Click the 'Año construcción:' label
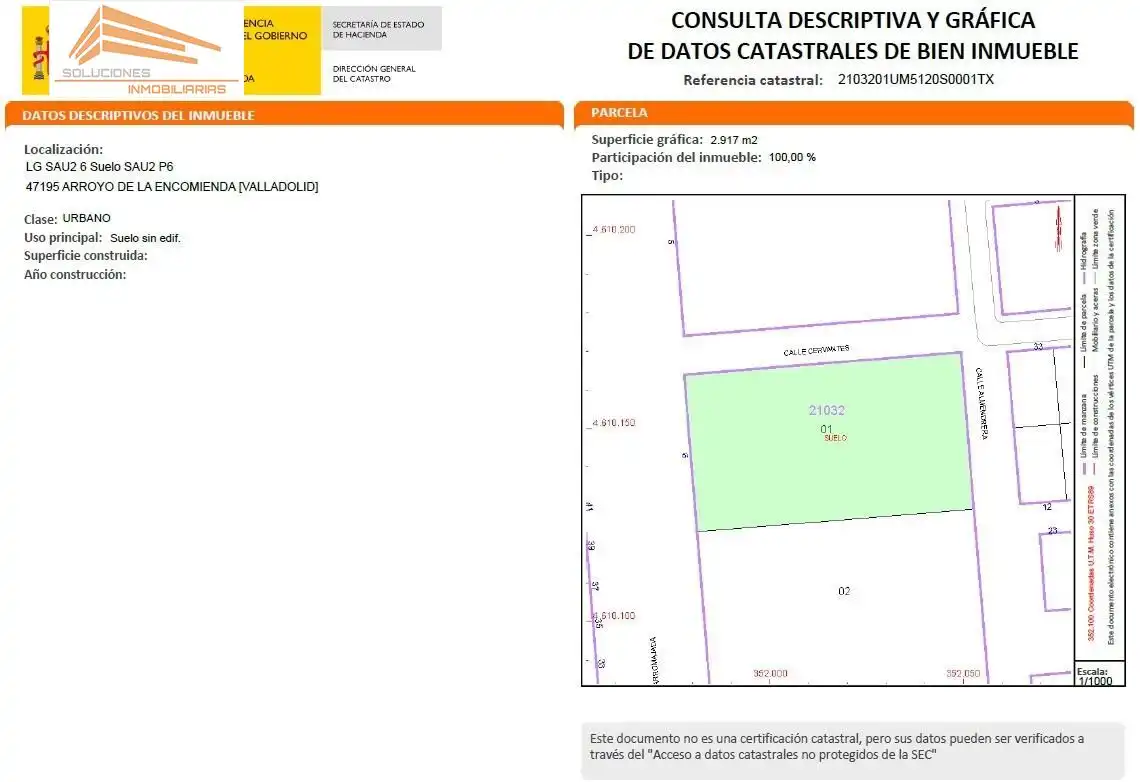The height and width of the screenshot is (782, 1140). (75, 275)
